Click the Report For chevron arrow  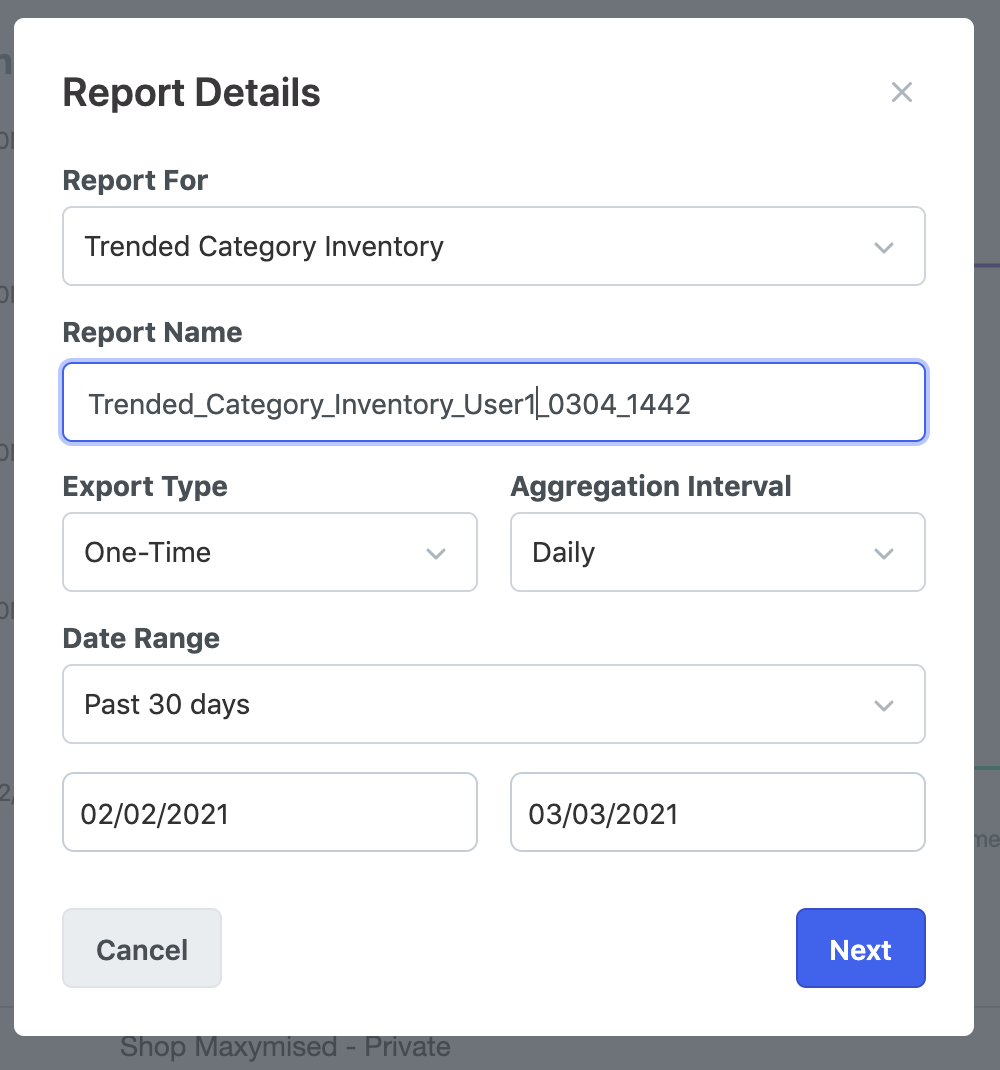[x=884, y=247]
